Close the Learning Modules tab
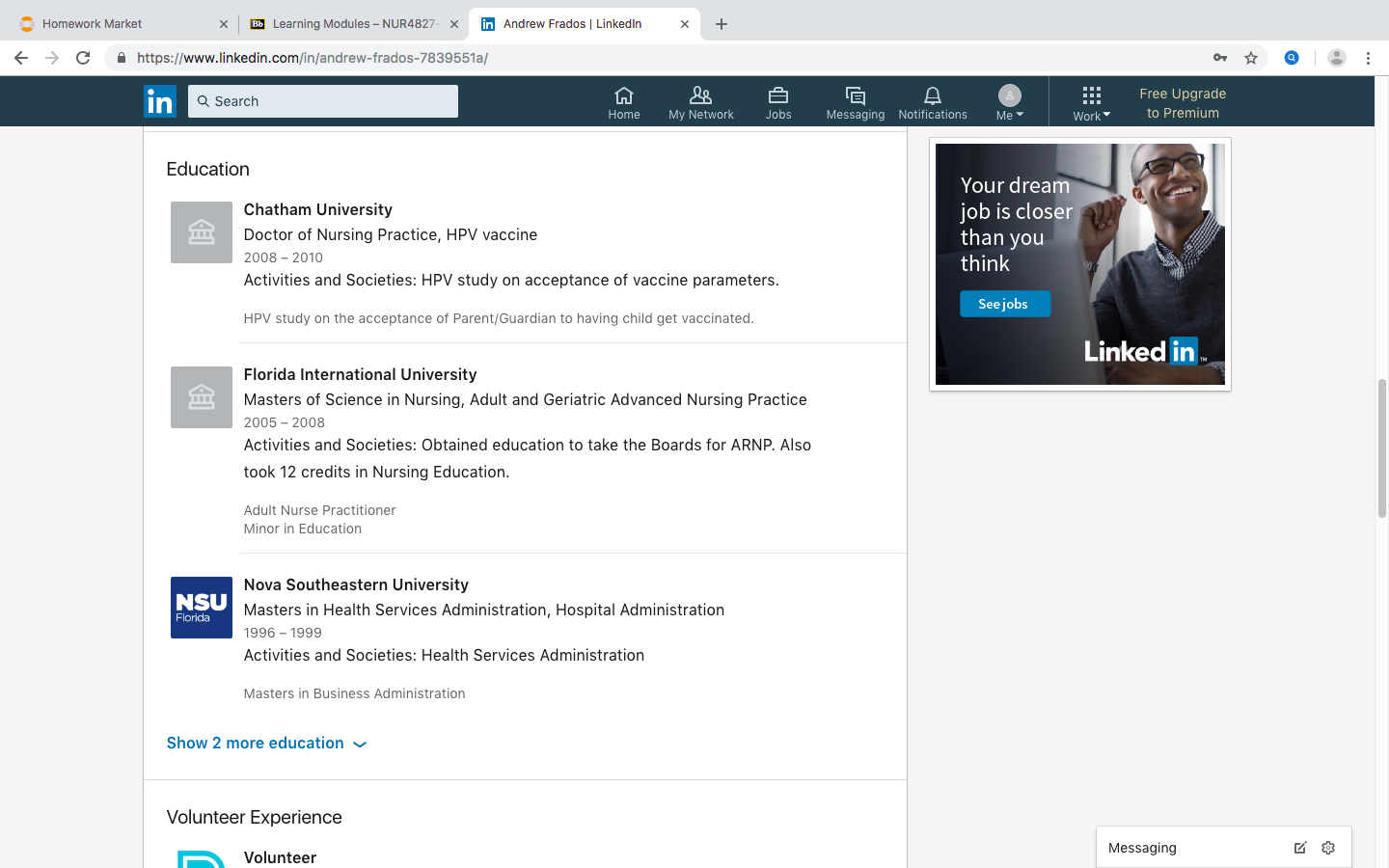Image resolution: width=1389 pixels, height=868 pixels. 454,24
